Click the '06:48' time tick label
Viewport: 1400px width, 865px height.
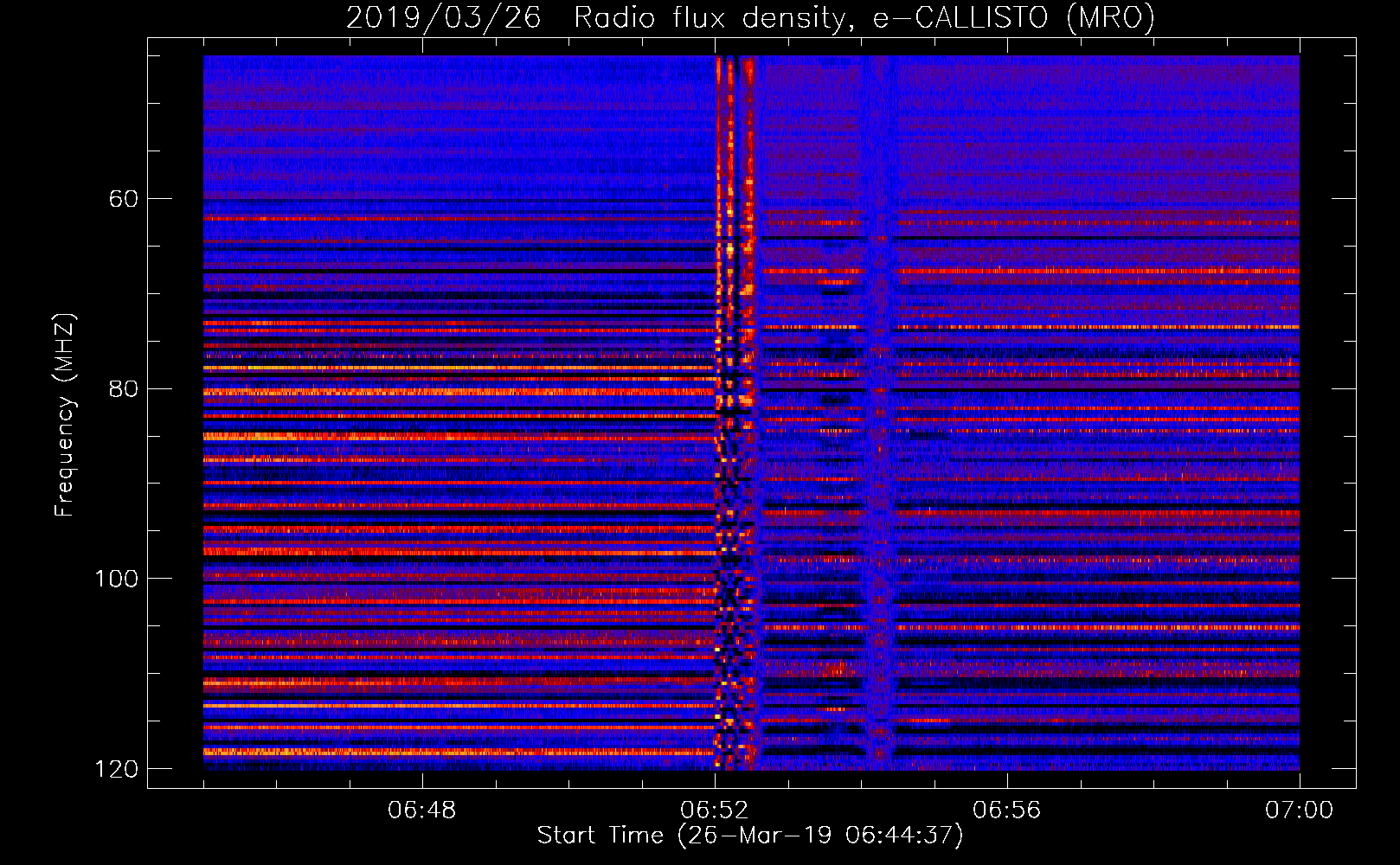click(422, 811)
